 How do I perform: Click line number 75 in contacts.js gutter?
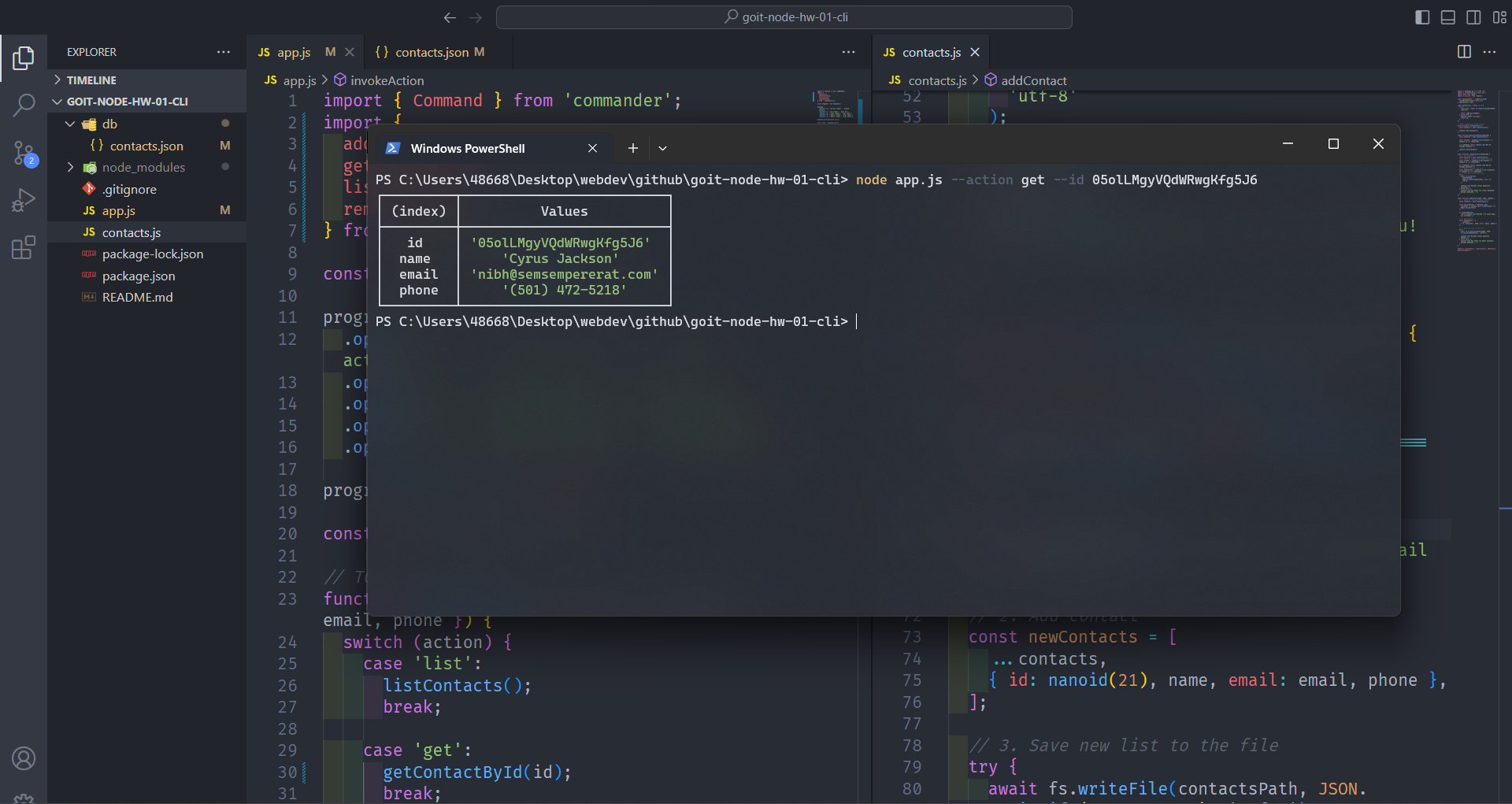tap(912, 680)
